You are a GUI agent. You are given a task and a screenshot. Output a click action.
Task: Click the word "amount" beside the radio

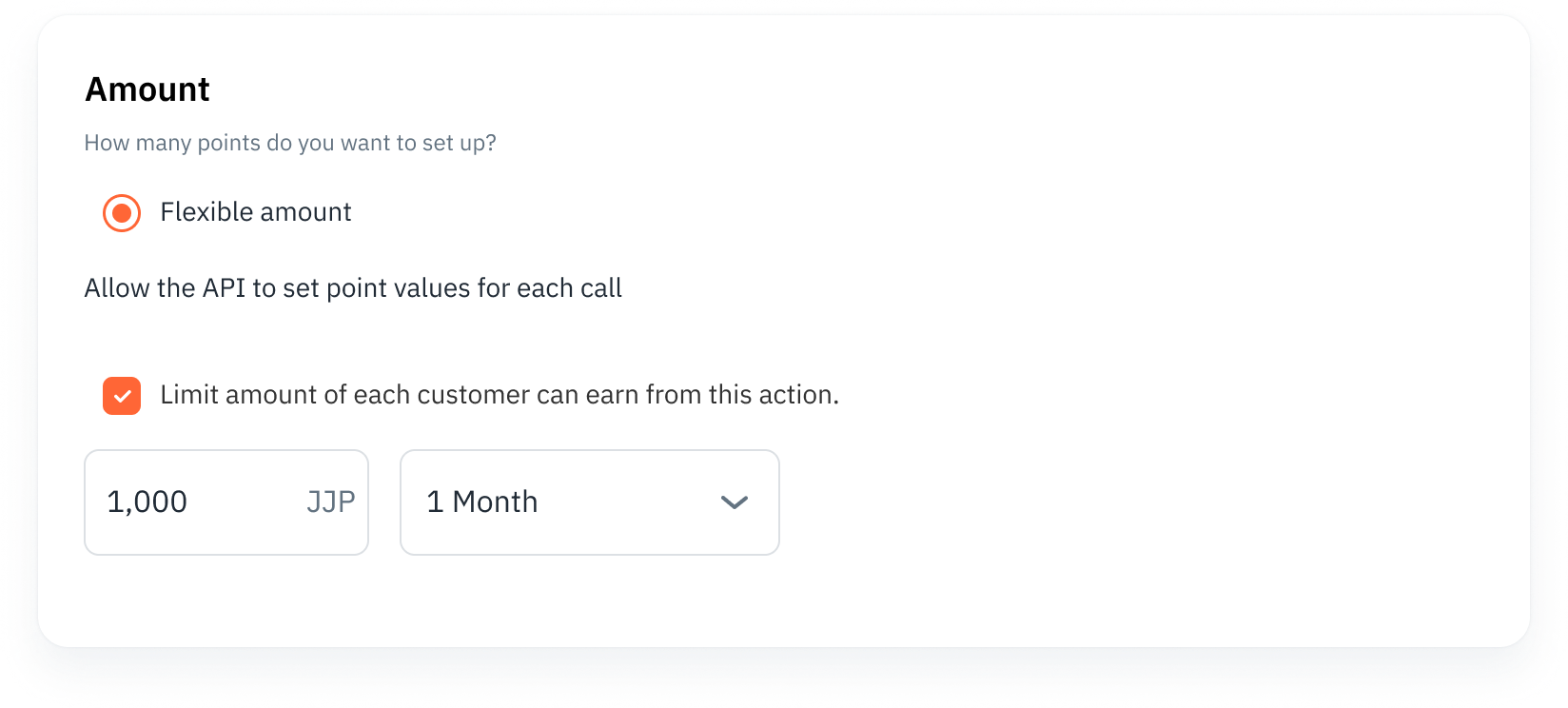[304, 212]
